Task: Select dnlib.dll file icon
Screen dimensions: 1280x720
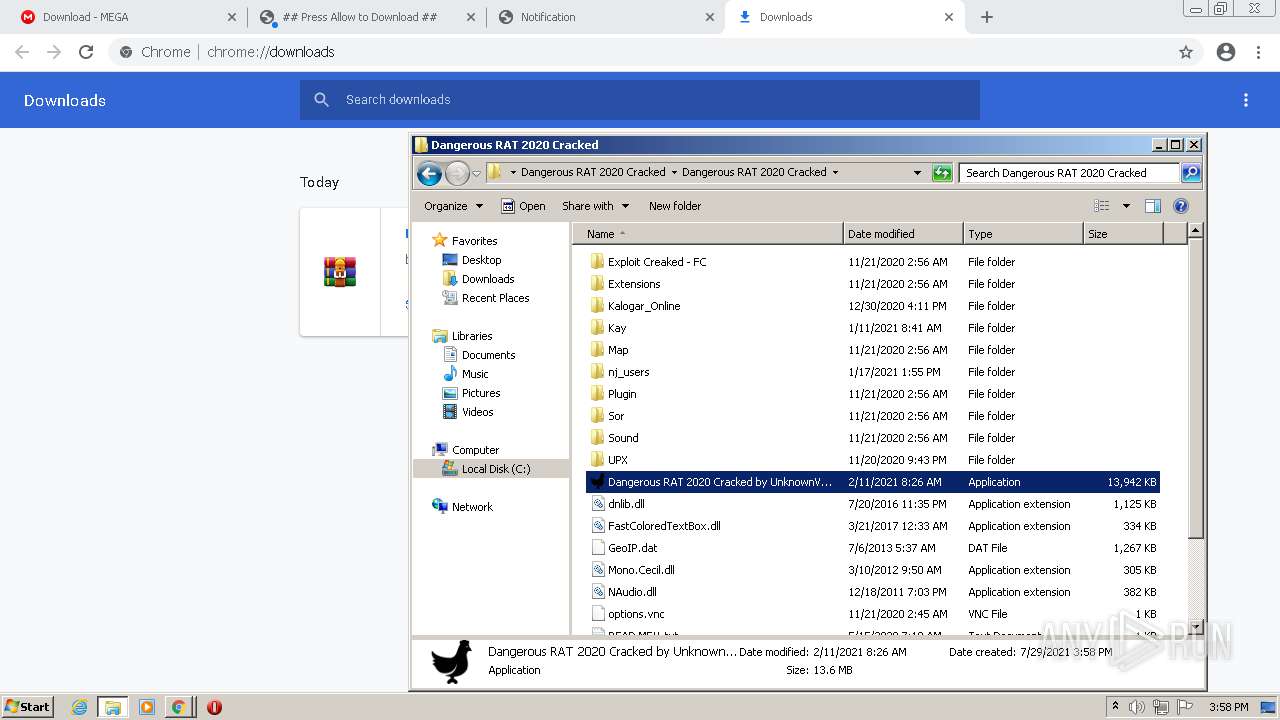Action: point(598,504)
